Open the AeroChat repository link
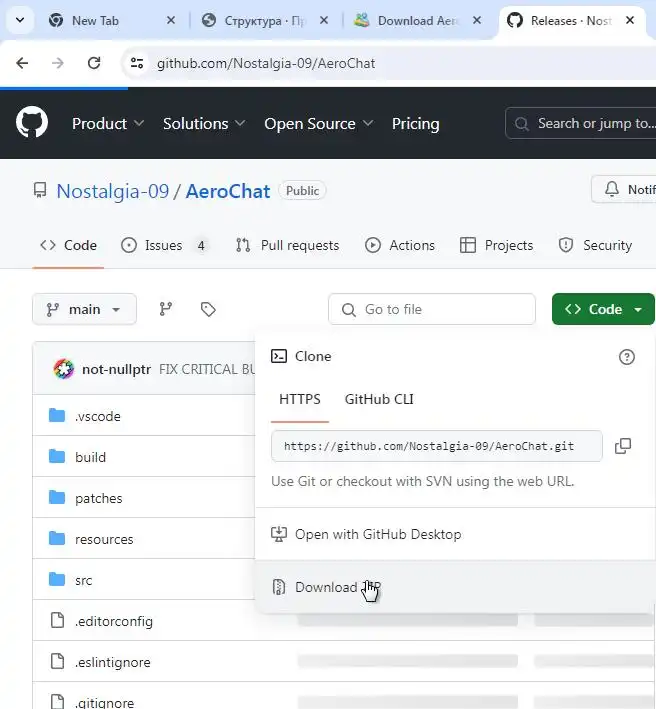The width and height of the screenshot is (656, 709). pos(228,191)
